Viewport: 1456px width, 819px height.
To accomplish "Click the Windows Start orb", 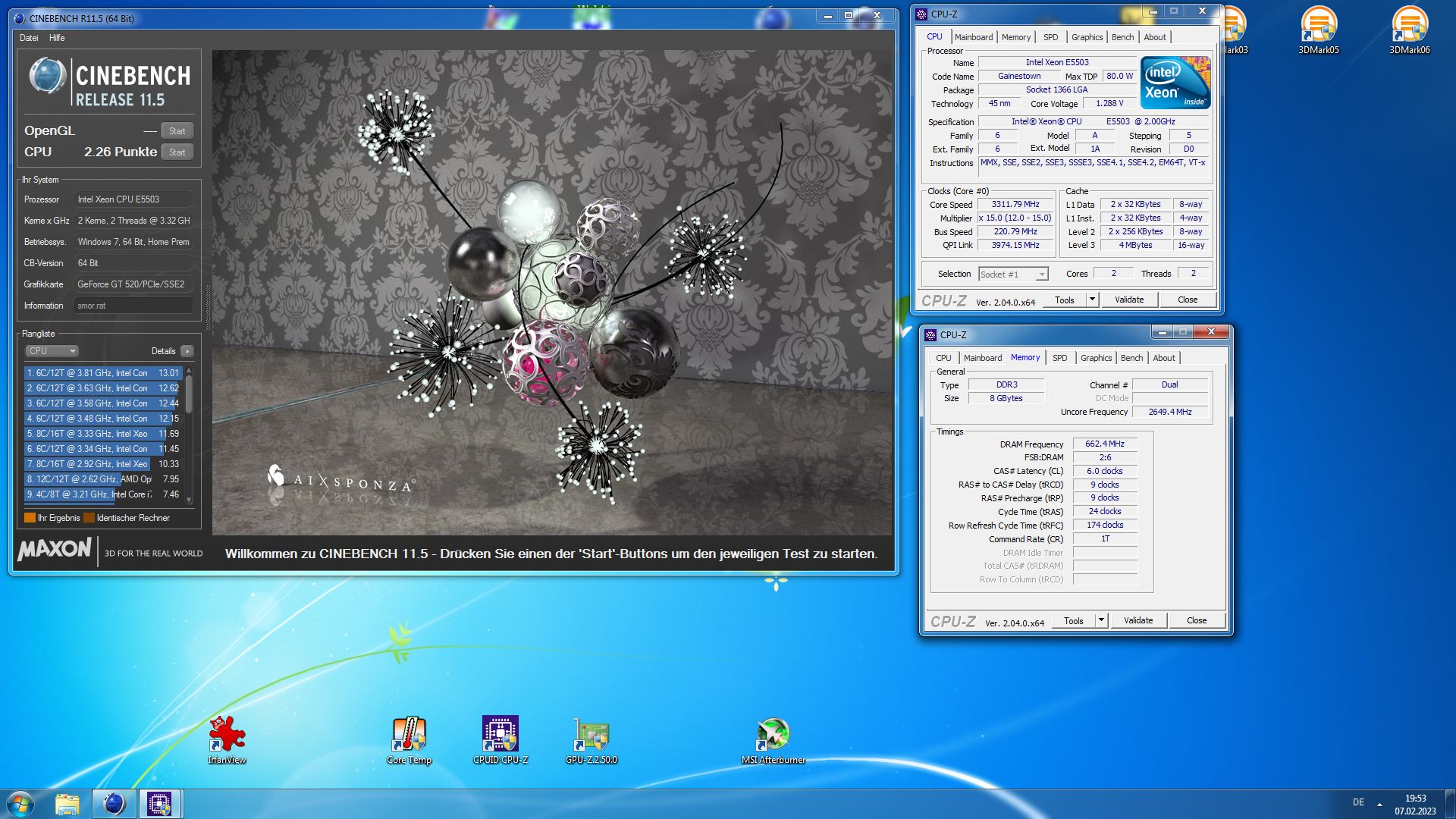I will pyautogui.click(x=20, y=804).
